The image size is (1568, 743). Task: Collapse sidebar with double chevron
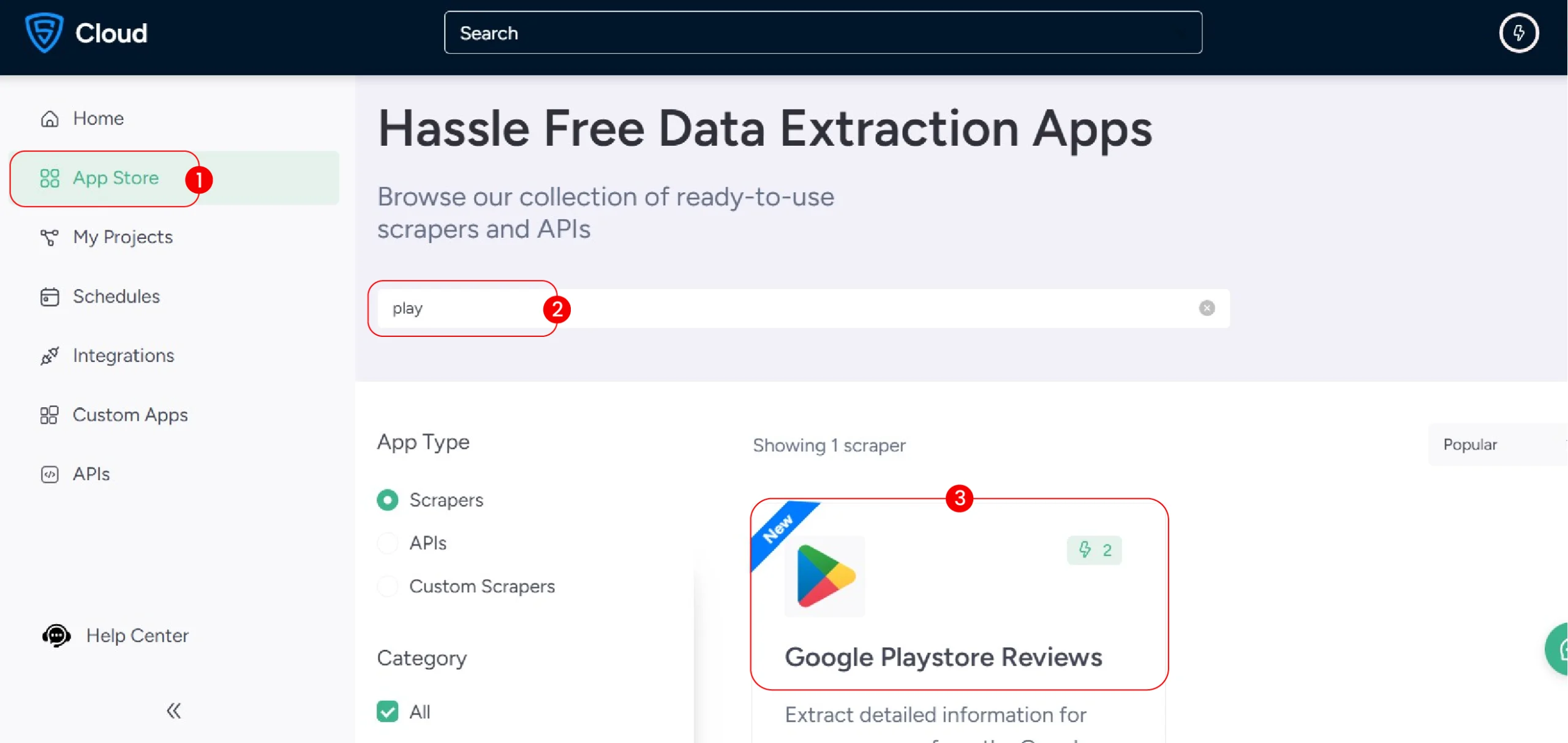point(174,711)
